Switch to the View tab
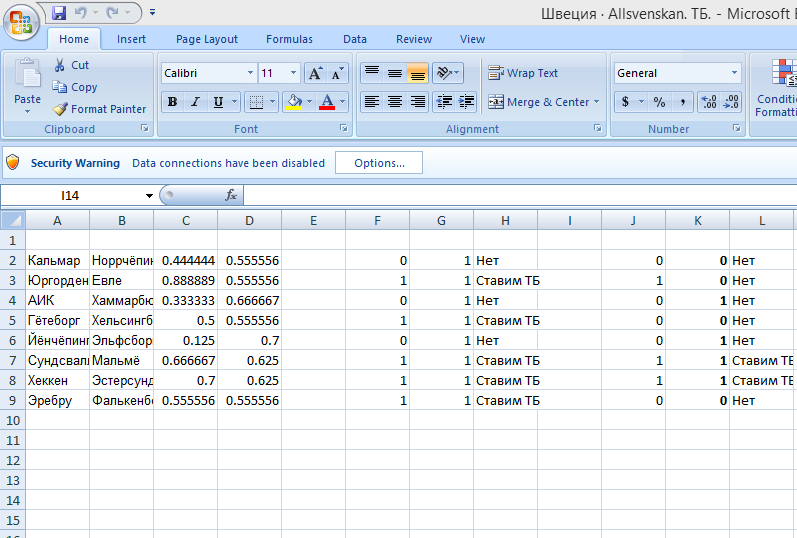Screen dimensions: 797x538 tap(472, 39)
